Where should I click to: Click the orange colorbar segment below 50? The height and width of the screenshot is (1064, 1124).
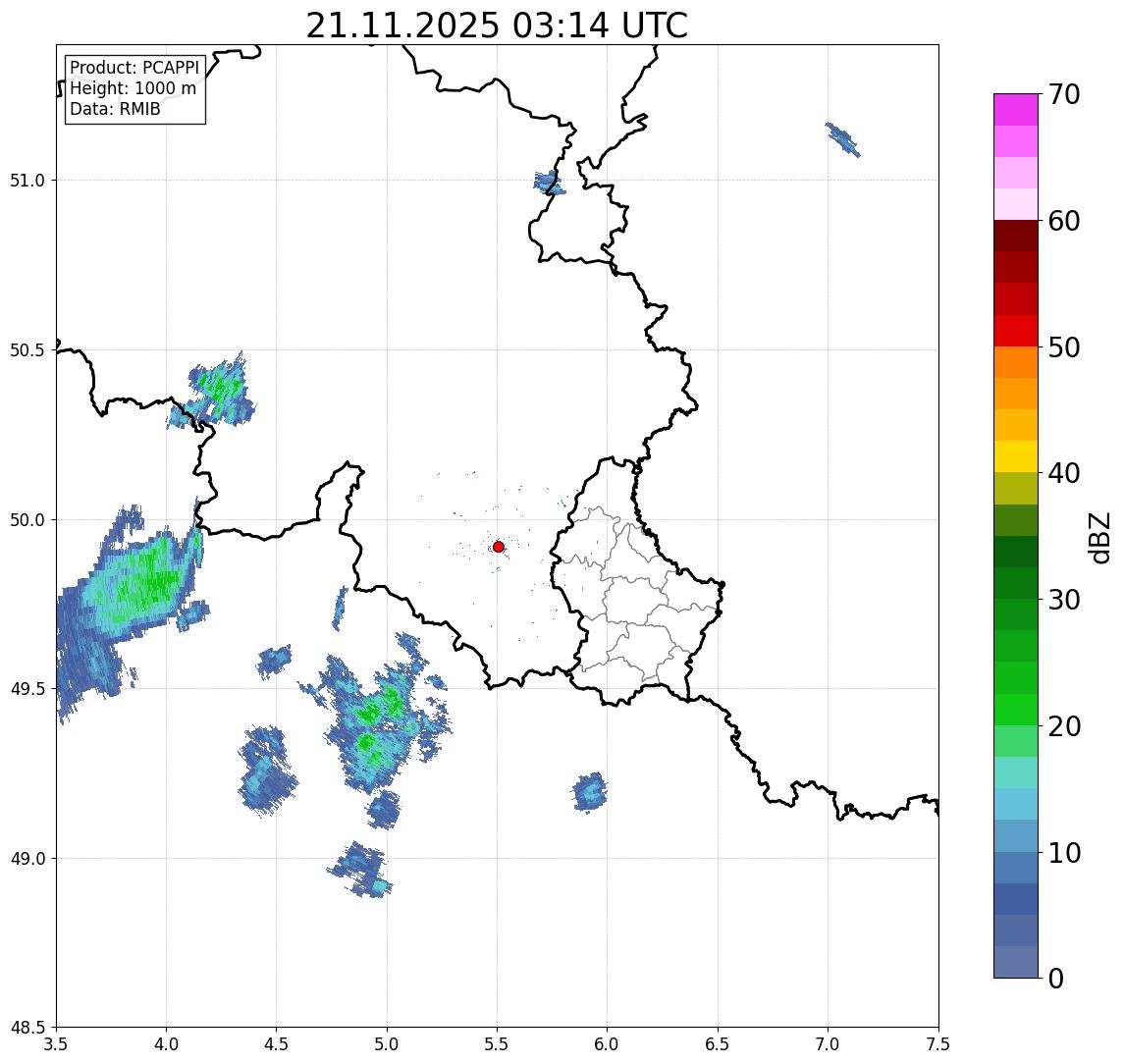click(x=1016, y=362)
